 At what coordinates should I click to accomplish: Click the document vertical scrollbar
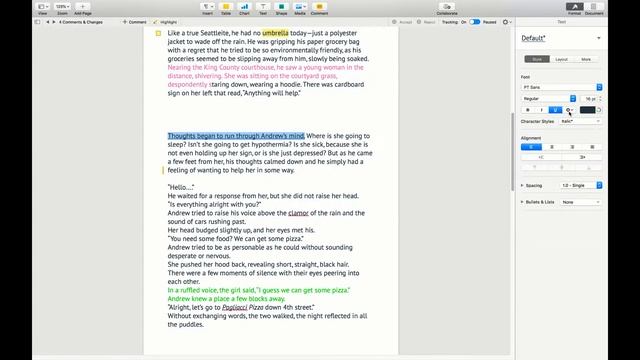513,152
